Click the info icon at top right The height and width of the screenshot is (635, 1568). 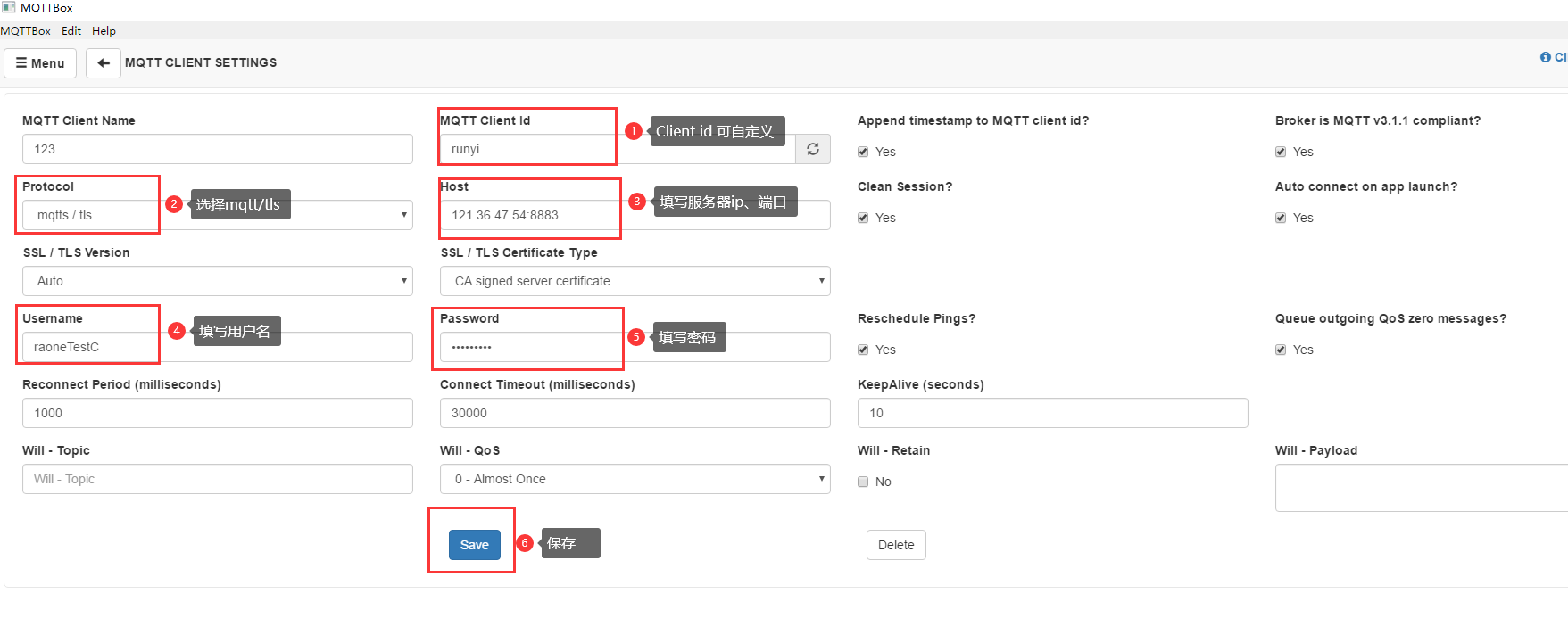click(1546, 57)
